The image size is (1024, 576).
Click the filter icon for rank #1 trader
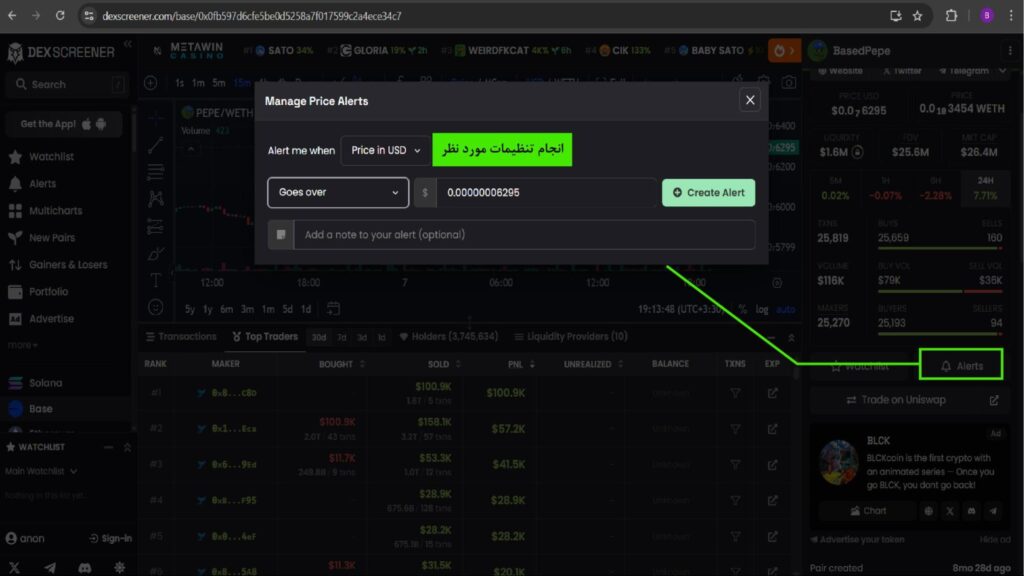point(735,393)
